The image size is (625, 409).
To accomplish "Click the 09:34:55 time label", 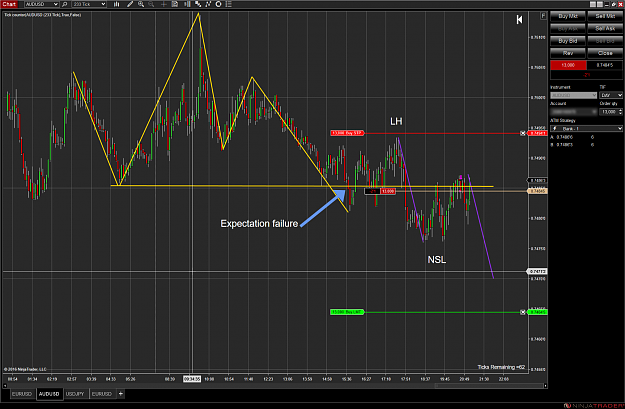I will tap(192, 379).
